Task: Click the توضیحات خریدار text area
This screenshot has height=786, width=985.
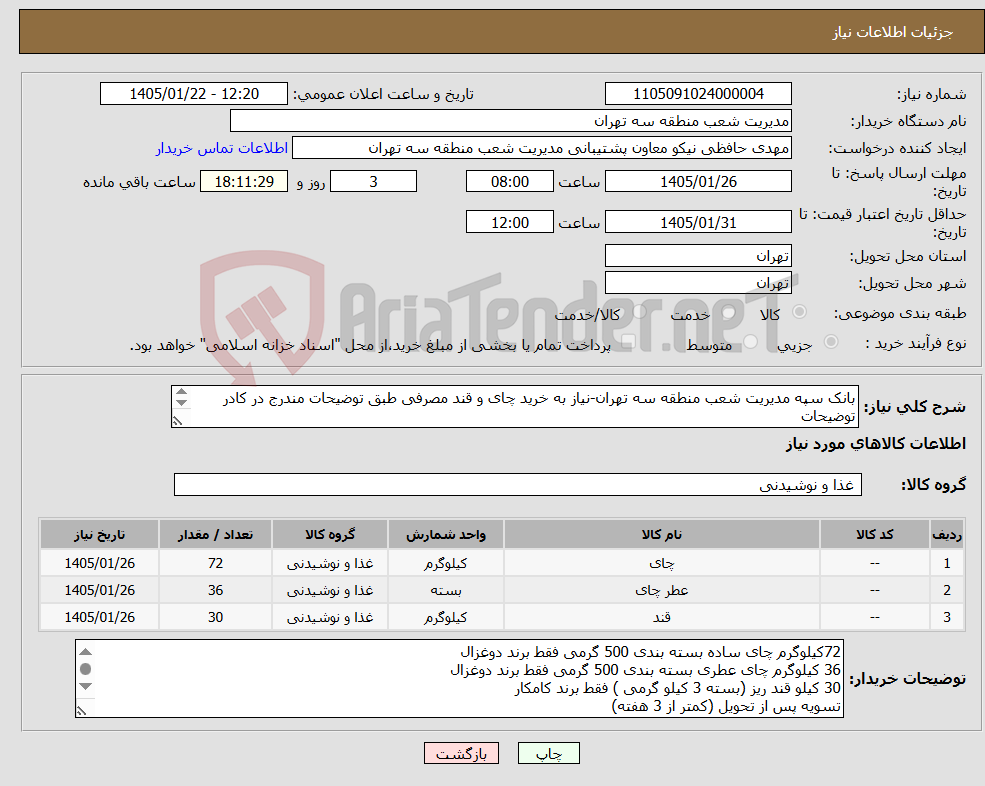Action: (459, 679)
